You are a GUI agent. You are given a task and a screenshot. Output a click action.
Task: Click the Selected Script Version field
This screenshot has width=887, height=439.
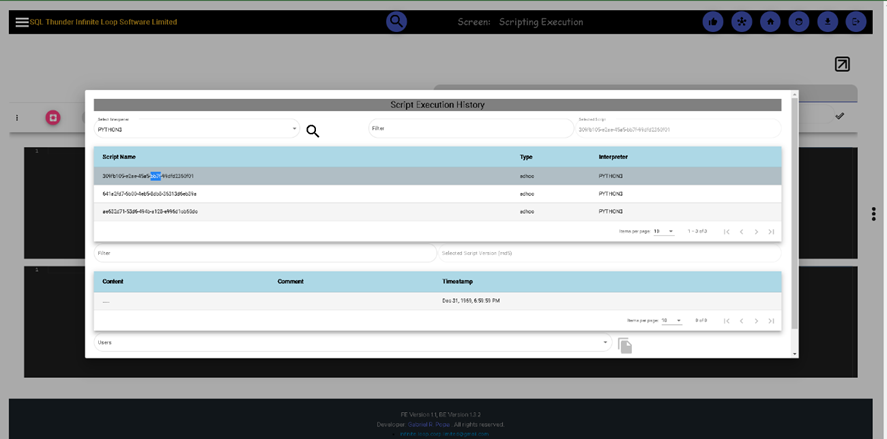point(609,253)
